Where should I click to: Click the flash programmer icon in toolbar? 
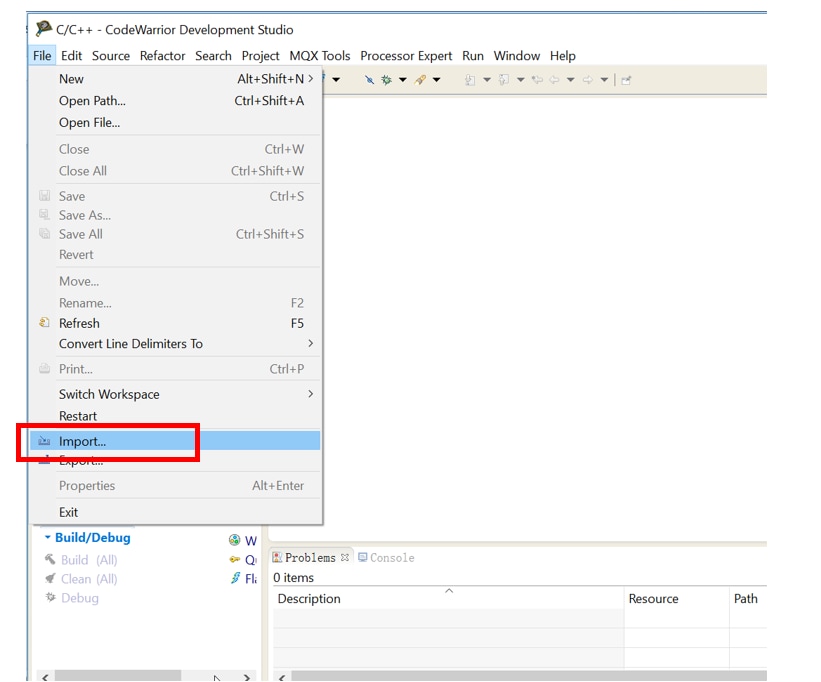point(421,80)
